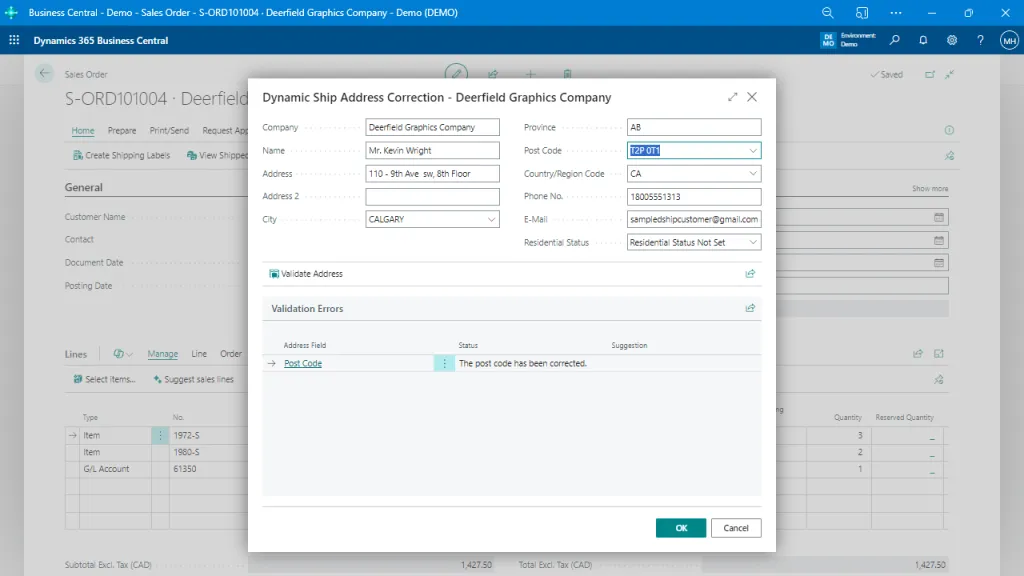Open the Post Code validation error link

(302, 363)
